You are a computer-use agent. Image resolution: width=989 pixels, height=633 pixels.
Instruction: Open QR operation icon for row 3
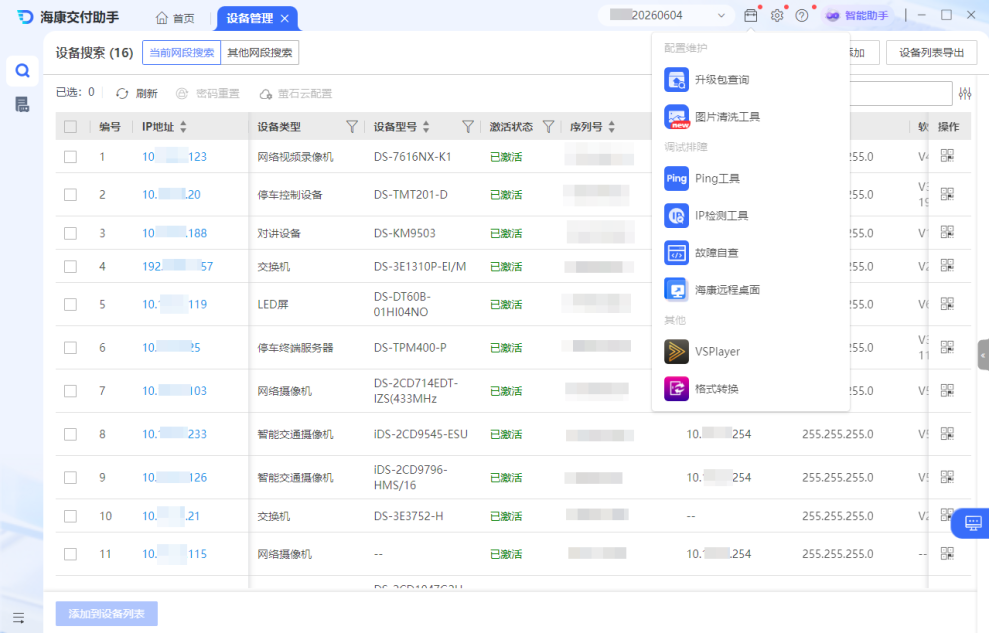pyautogui.click(x=947, y=231)
